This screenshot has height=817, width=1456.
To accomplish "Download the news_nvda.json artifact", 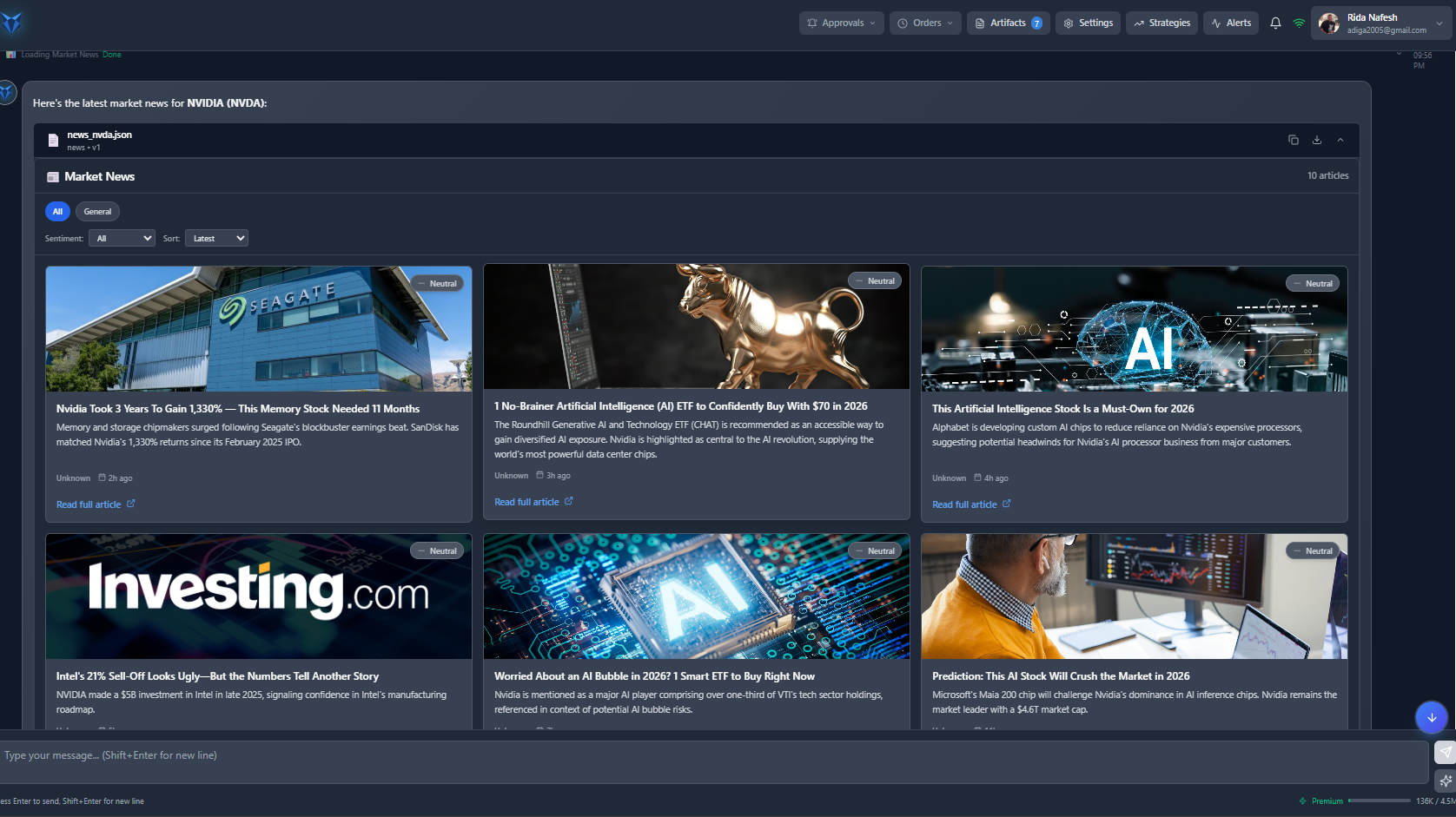I will 1317,140.
